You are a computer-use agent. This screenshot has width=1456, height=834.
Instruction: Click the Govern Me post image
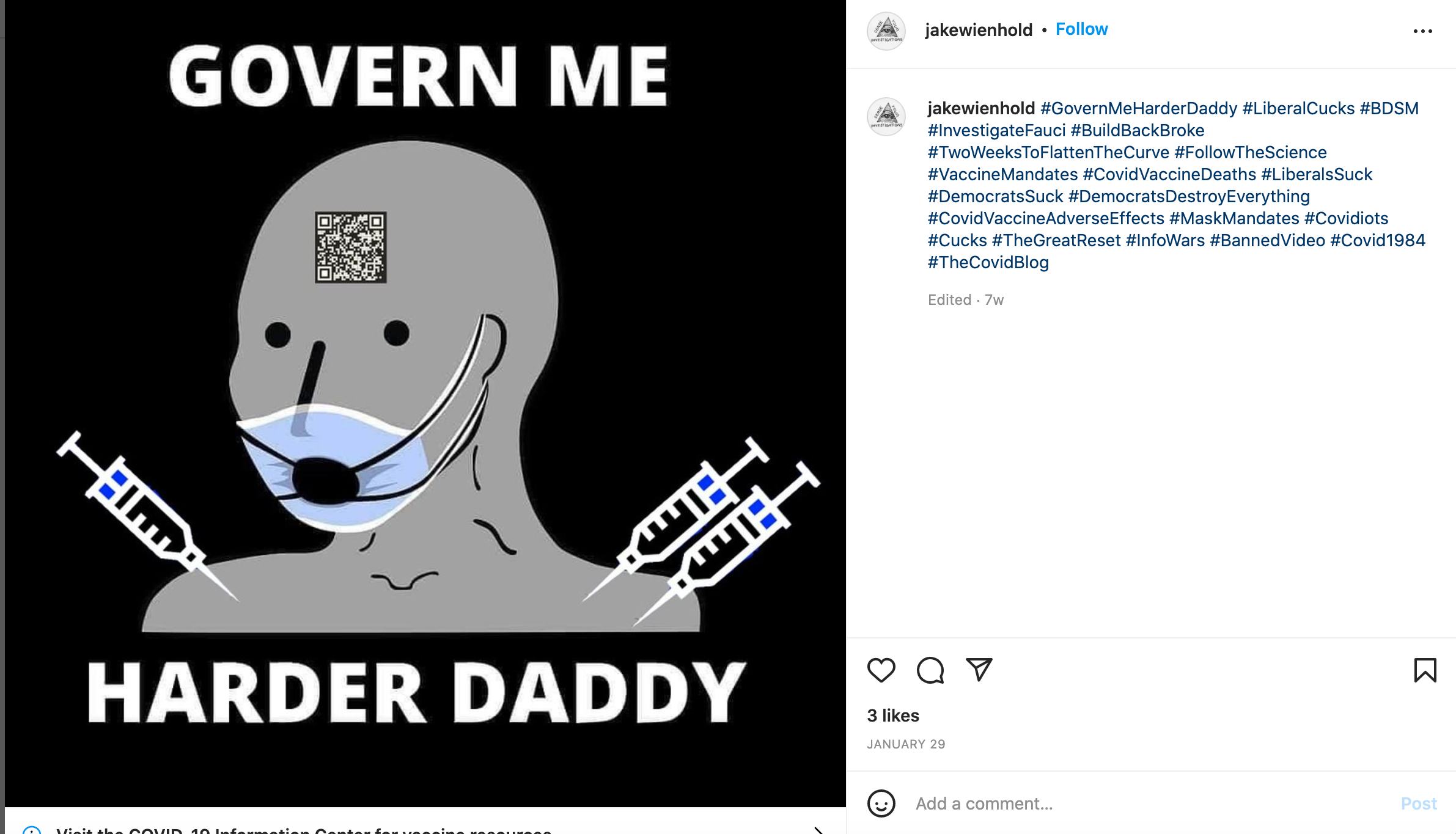click(425, 403)
